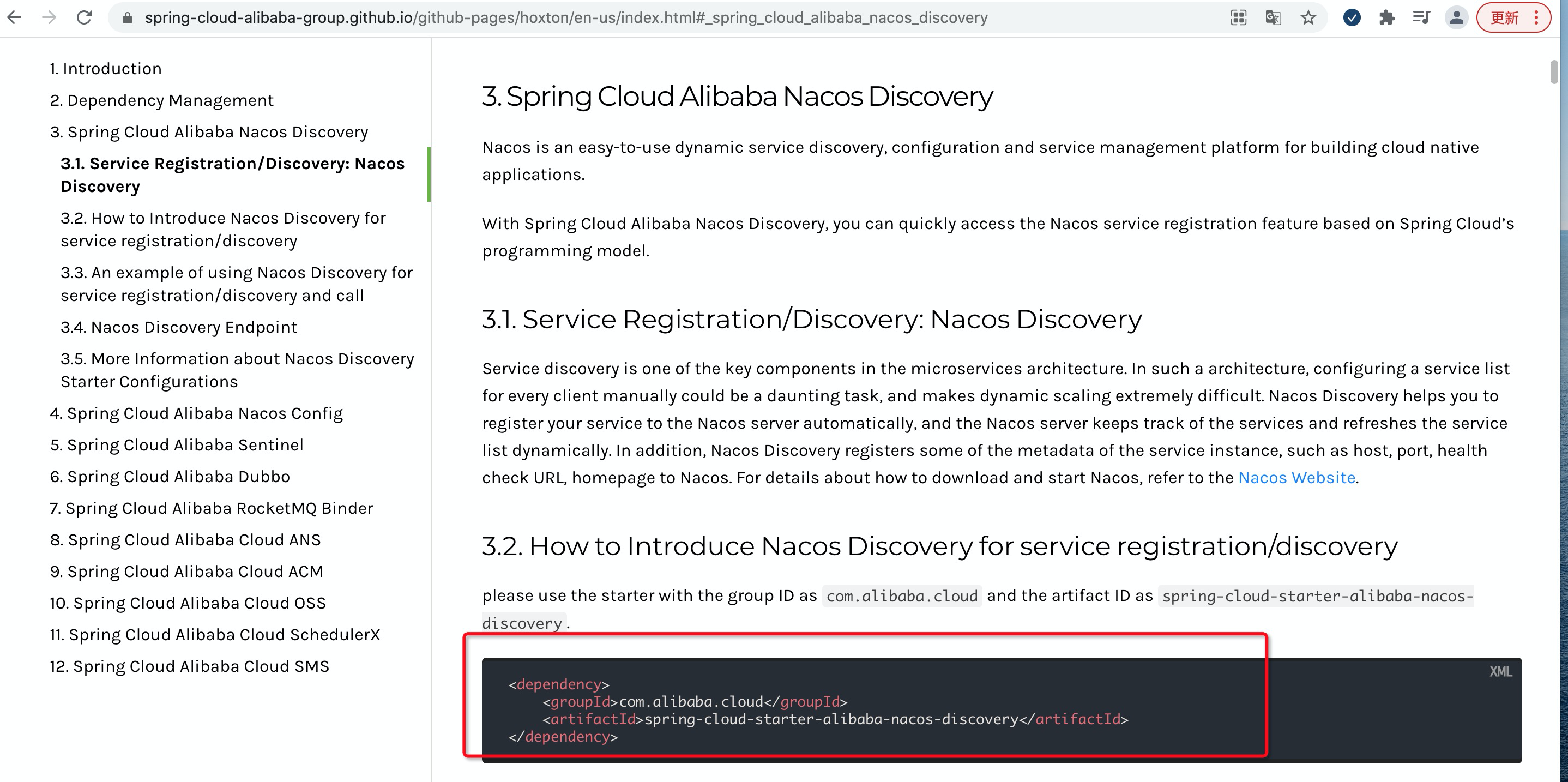Go to 1. Introduction in sidebar
The height and width of the screenshot is (782, 1568).
coord(106,68)
